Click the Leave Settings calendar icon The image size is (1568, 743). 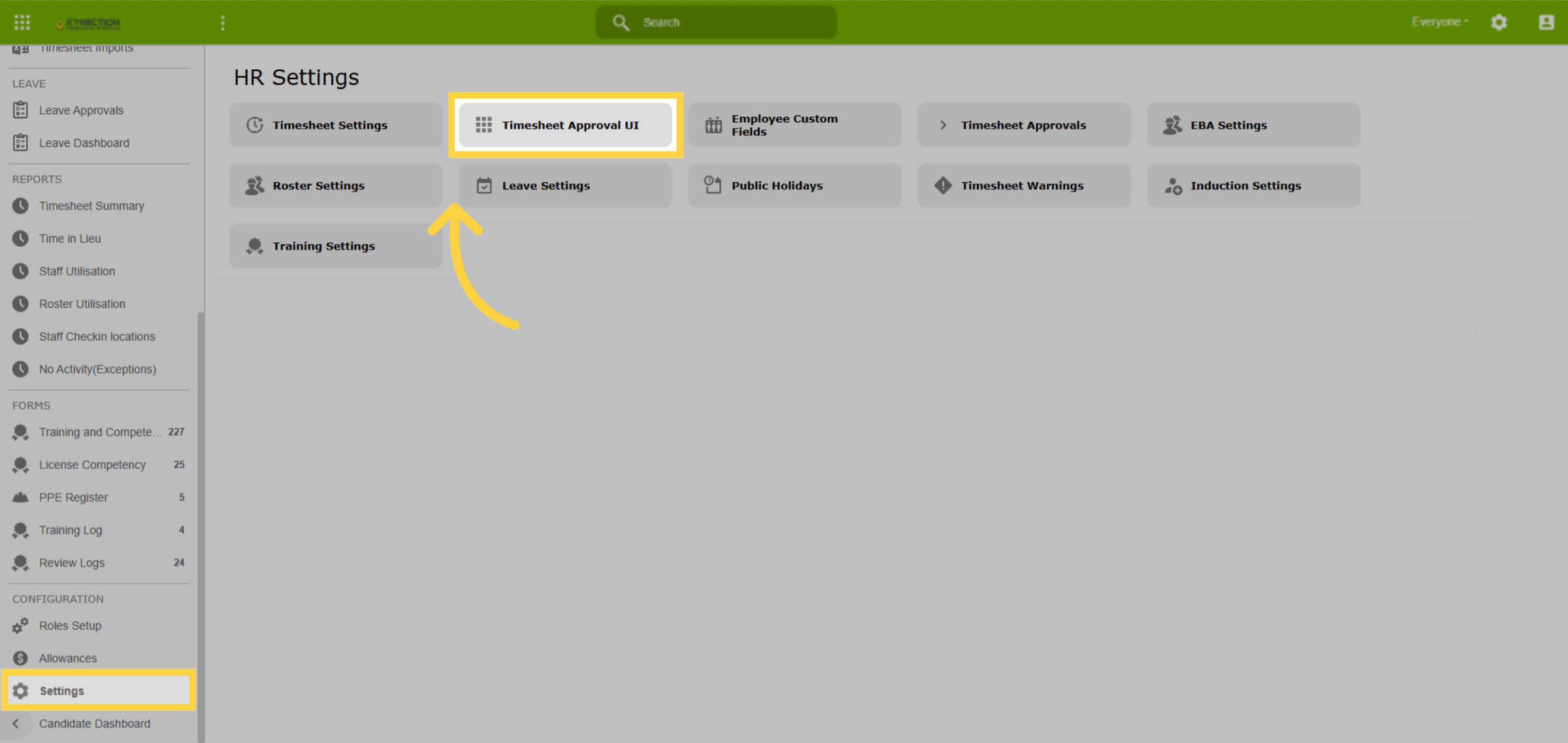(484, 185)
